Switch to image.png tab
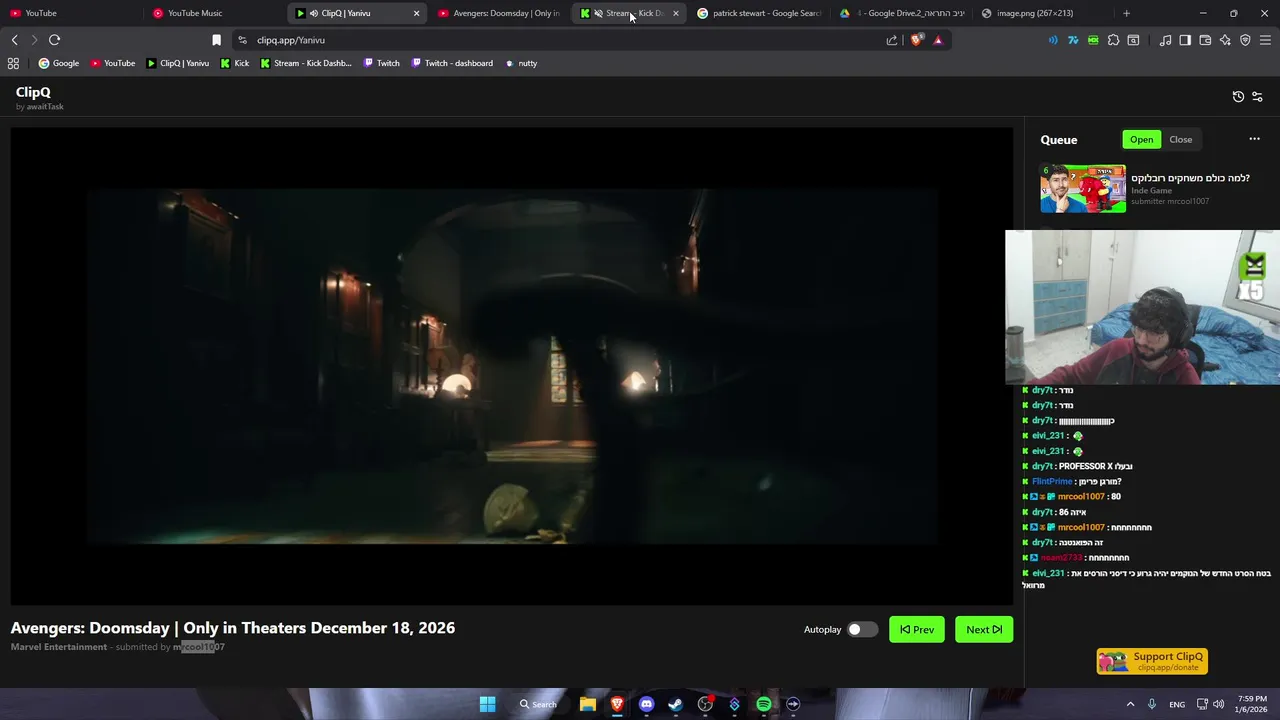The width and height of the screenshot is (1280, 720). coord(1045,13)
